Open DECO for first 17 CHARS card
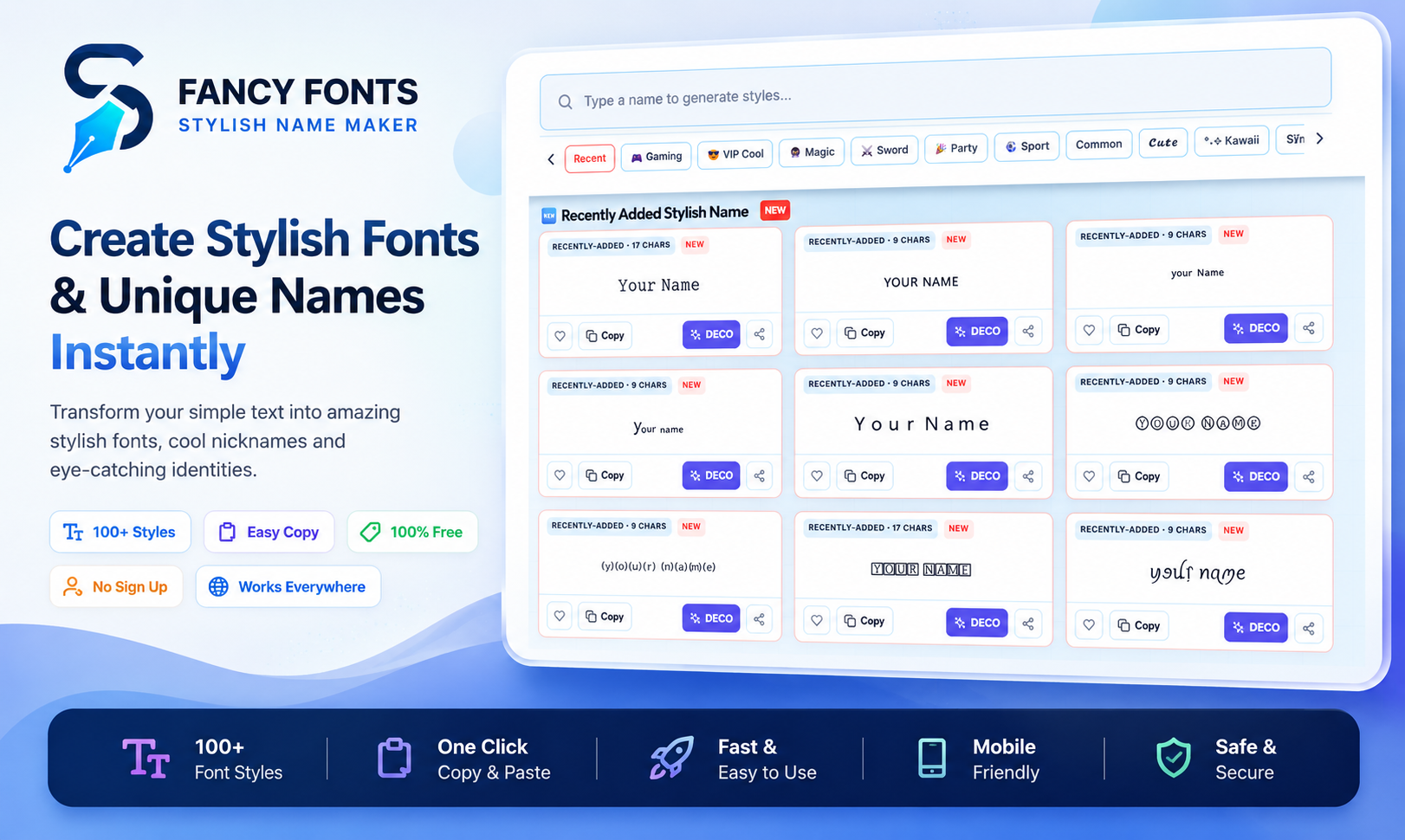 (x=711, y=334)
